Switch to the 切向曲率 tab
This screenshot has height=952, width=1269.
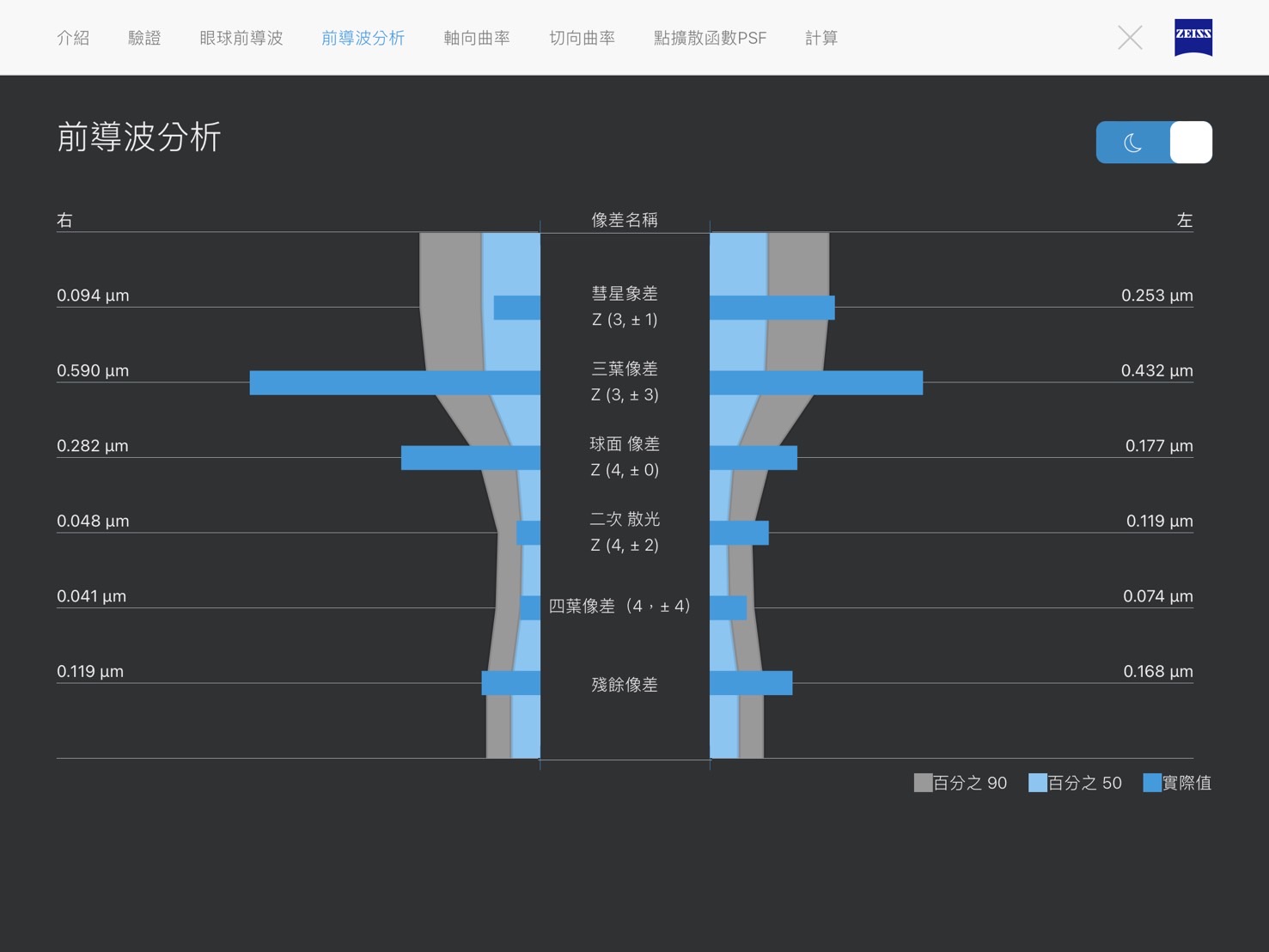582,38
